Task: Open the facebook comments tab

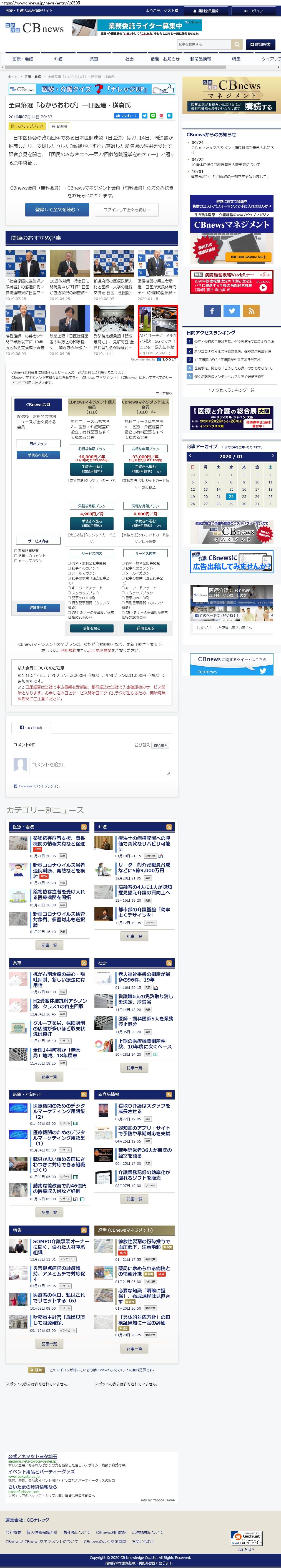Action: pyautogui.click(x=31, y=727)
